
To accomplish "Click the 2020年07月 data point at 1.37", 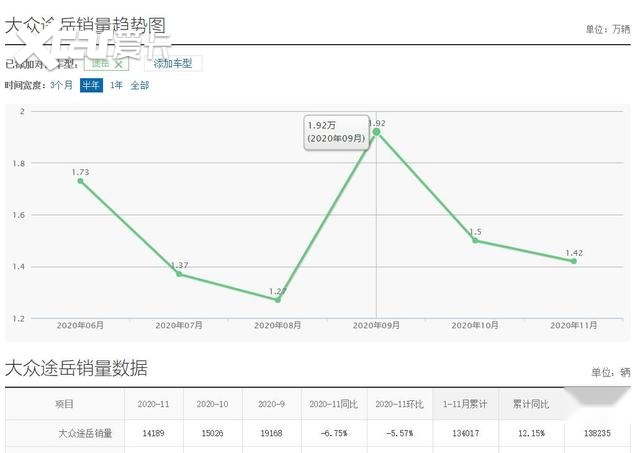I will [179, 274].
